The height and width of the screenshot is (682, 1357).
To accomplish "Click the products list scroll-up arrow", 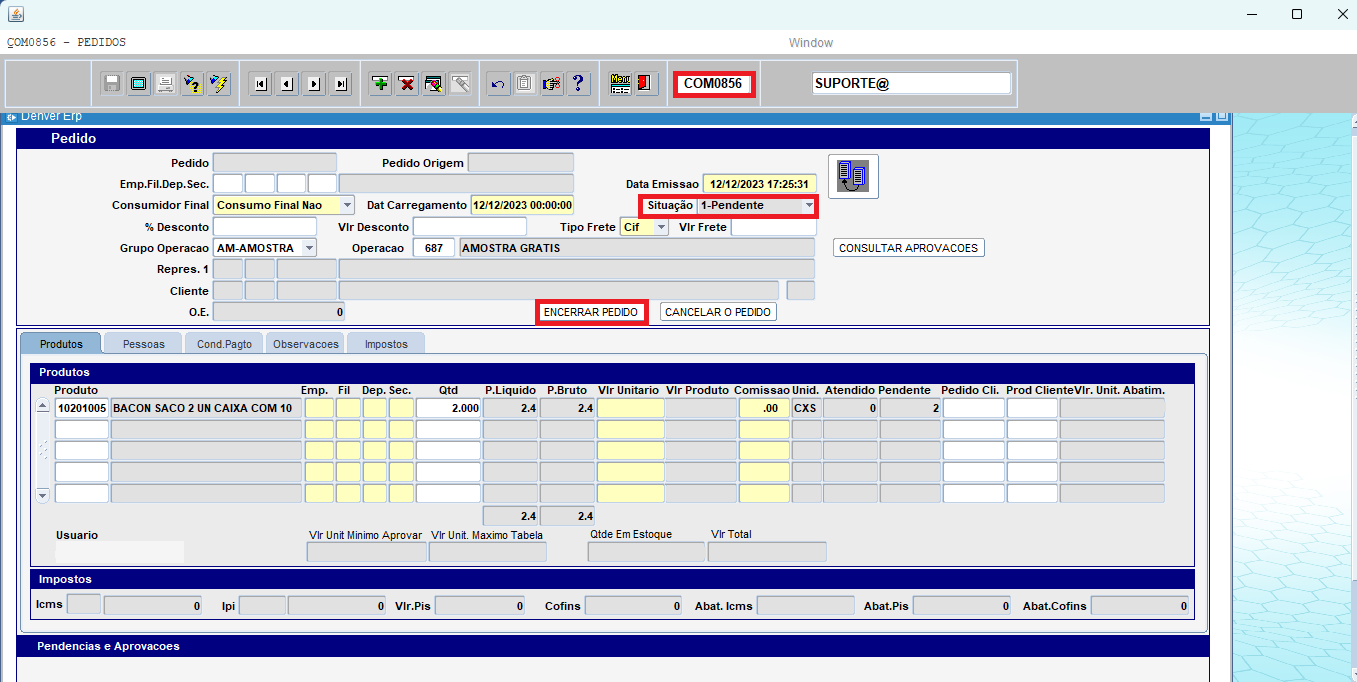I will pos(42,406).
